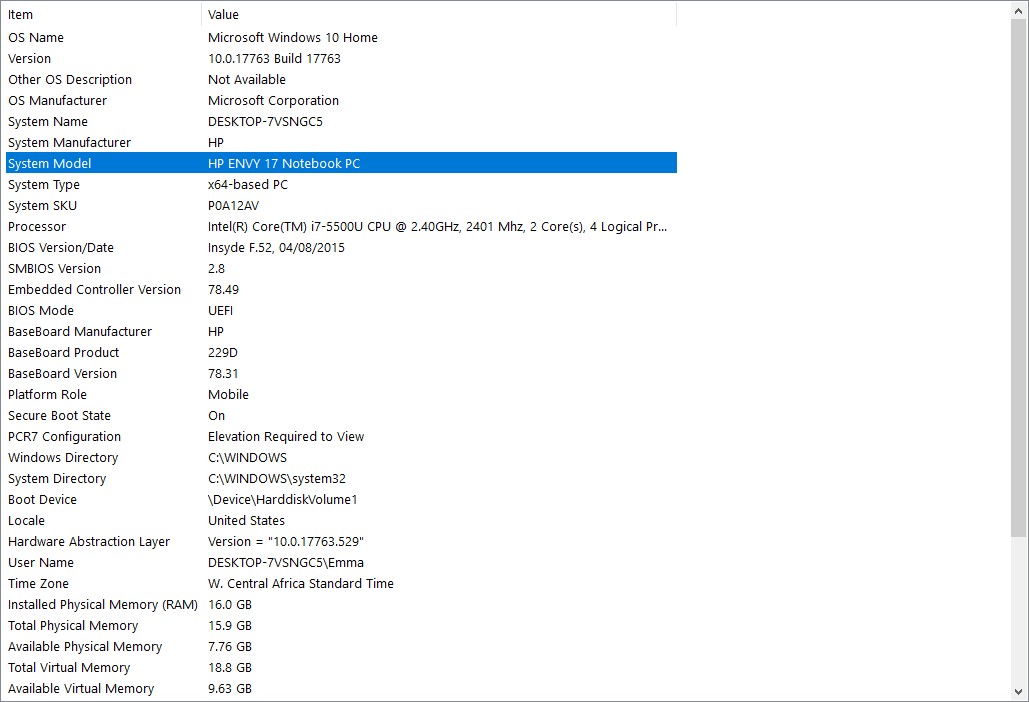Click W. Central Africa Standard Time value
Viewport: 1029px width, 702px height.
pyautogui.click(x=301, y=583)
